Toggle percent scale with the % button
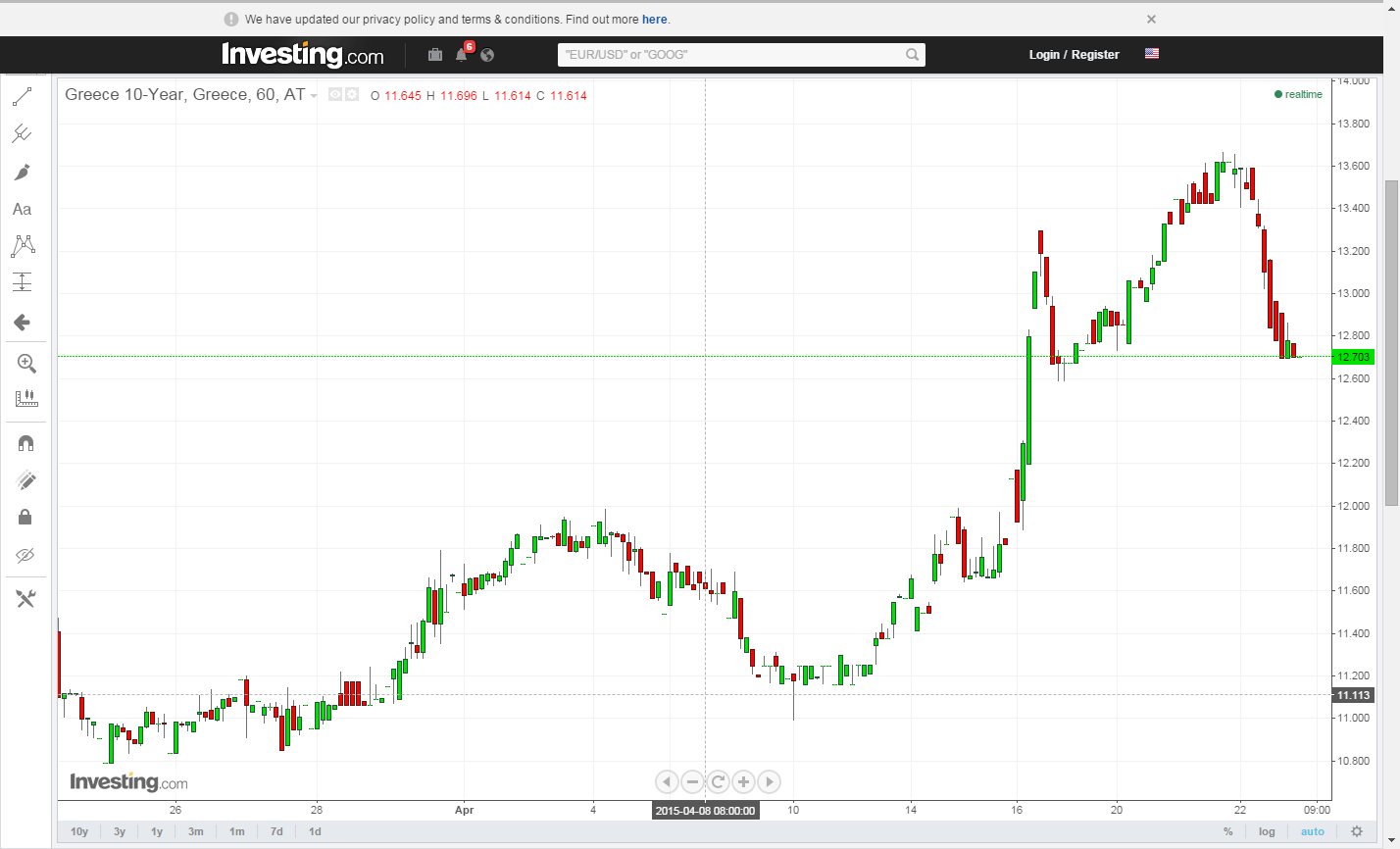1400x849 pixels. point(1228,831)
